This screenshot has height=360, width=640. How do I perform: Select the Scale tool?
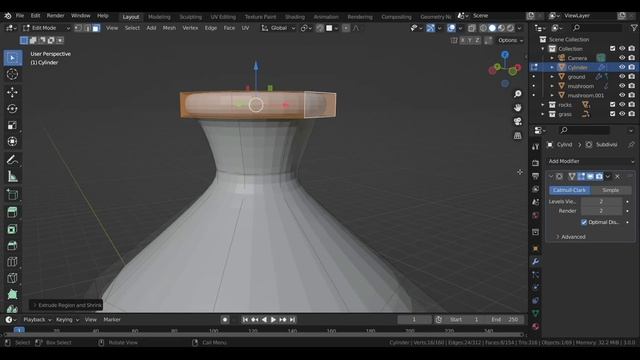tap(12, 125)
